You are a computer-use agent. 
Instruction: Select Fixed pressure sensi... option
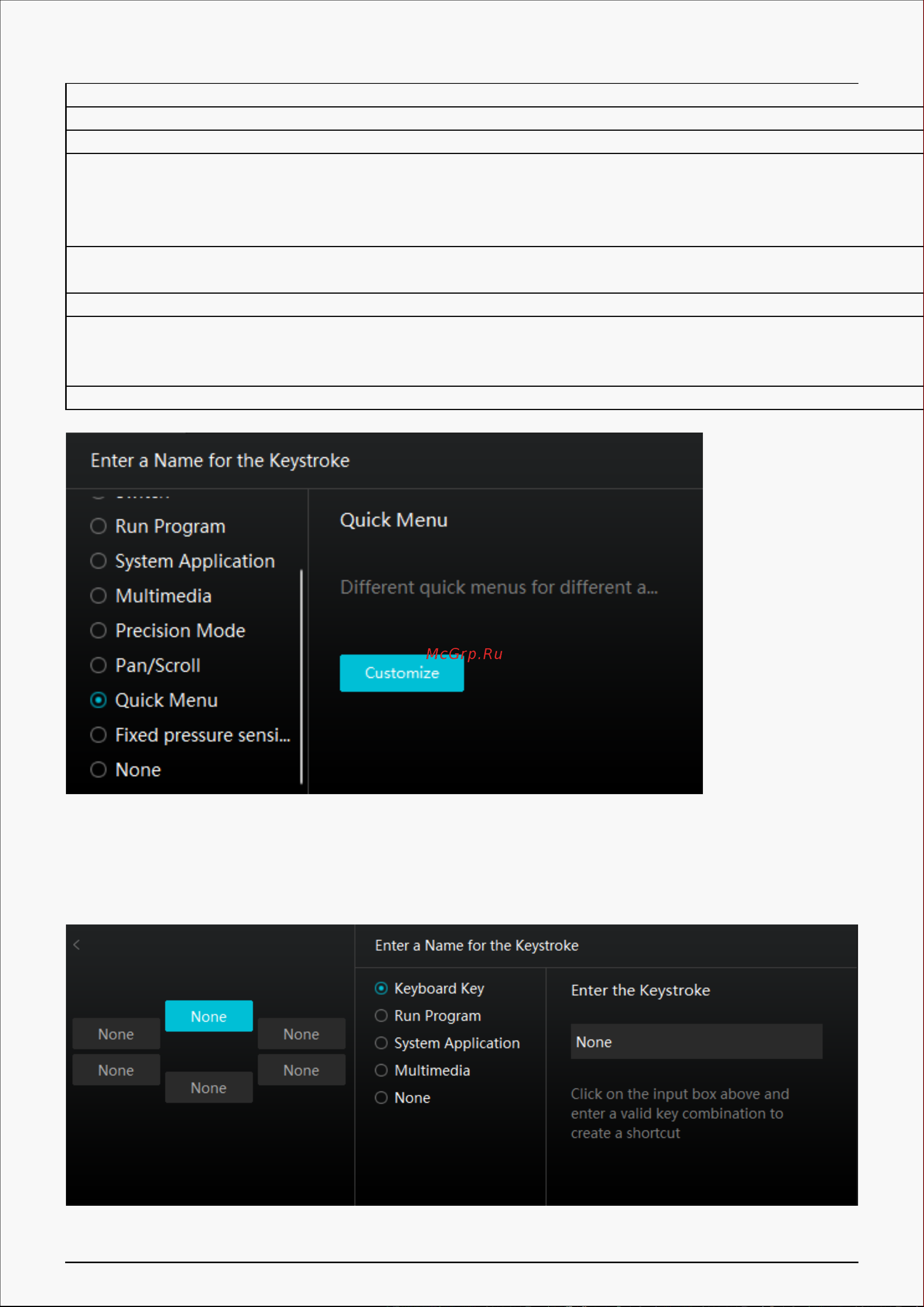(190, 735)
